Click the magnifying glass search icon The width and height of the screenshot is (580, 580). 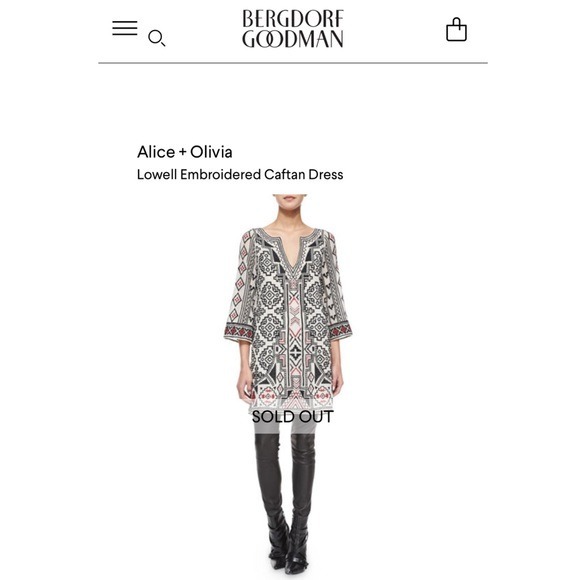tap(156, 38)
